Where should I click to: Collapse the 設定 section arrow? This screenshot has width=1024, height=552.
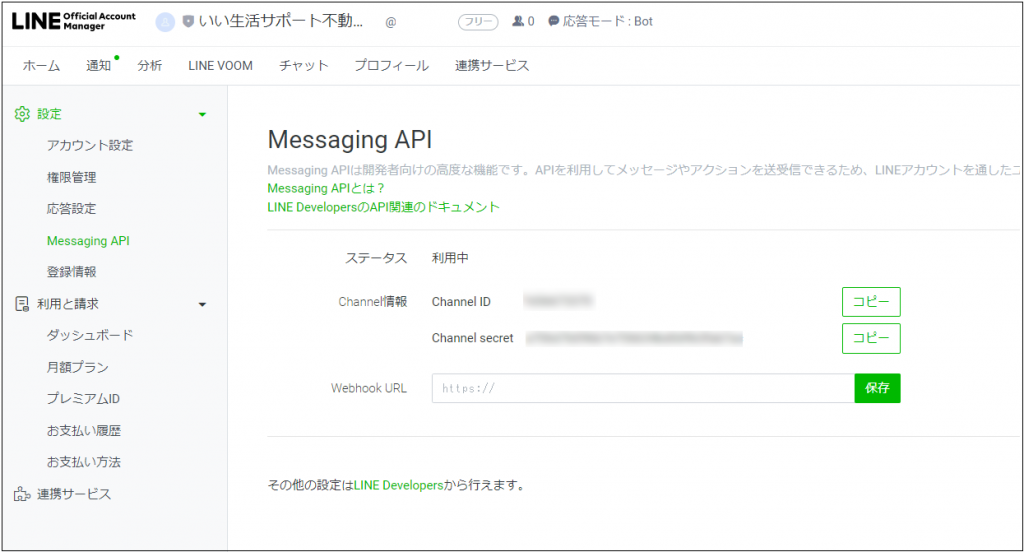[202, 114]
